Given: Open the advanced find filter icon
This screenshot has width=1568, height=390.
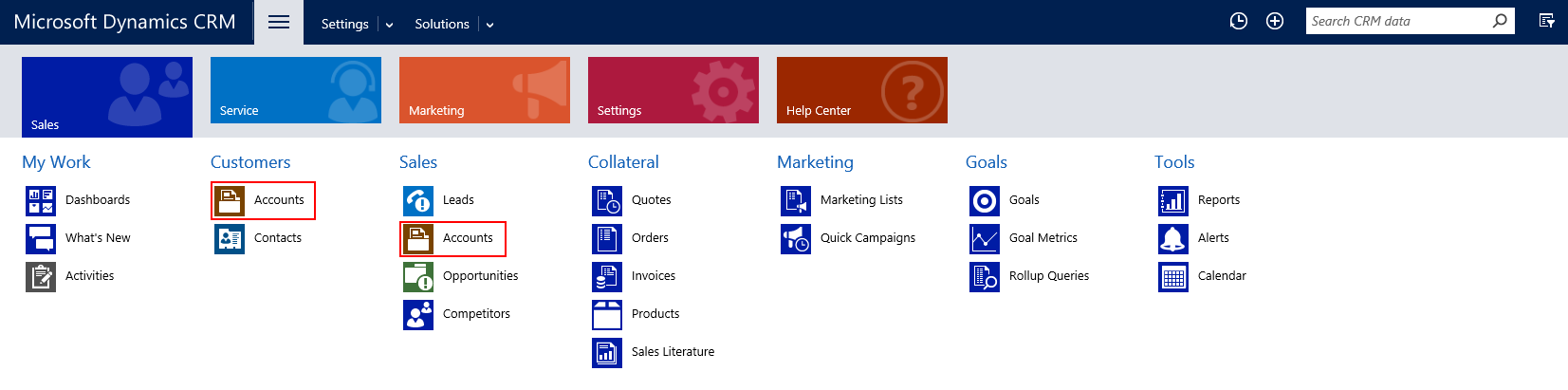Looking at the screenshot, I should (1547, 21).
